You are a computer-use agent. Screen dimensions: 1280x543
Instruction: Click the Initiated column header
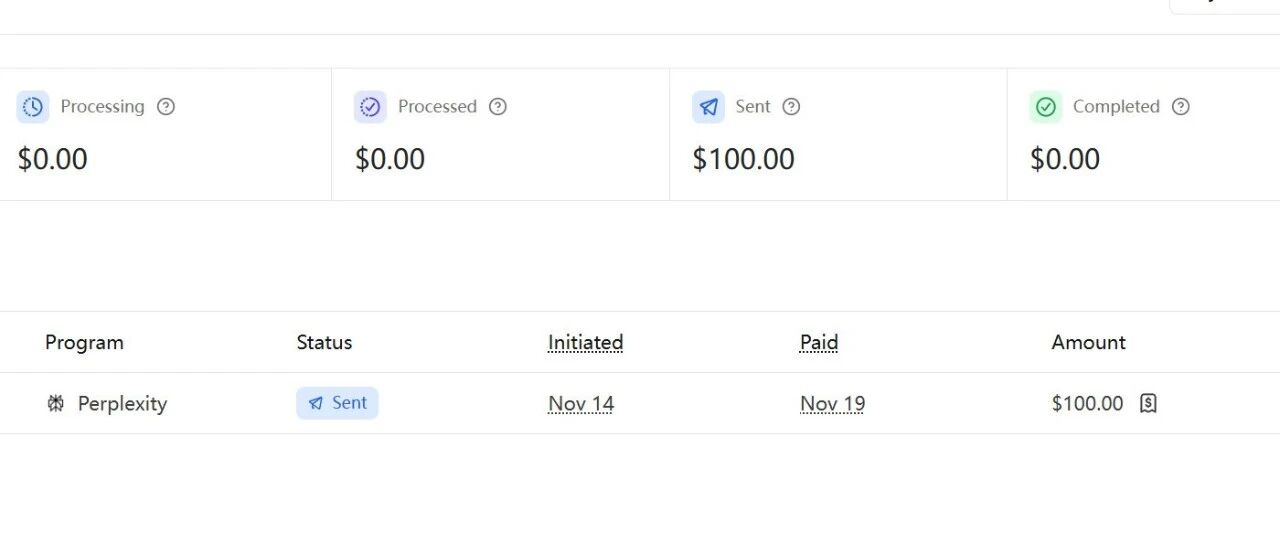click(585, 342)
